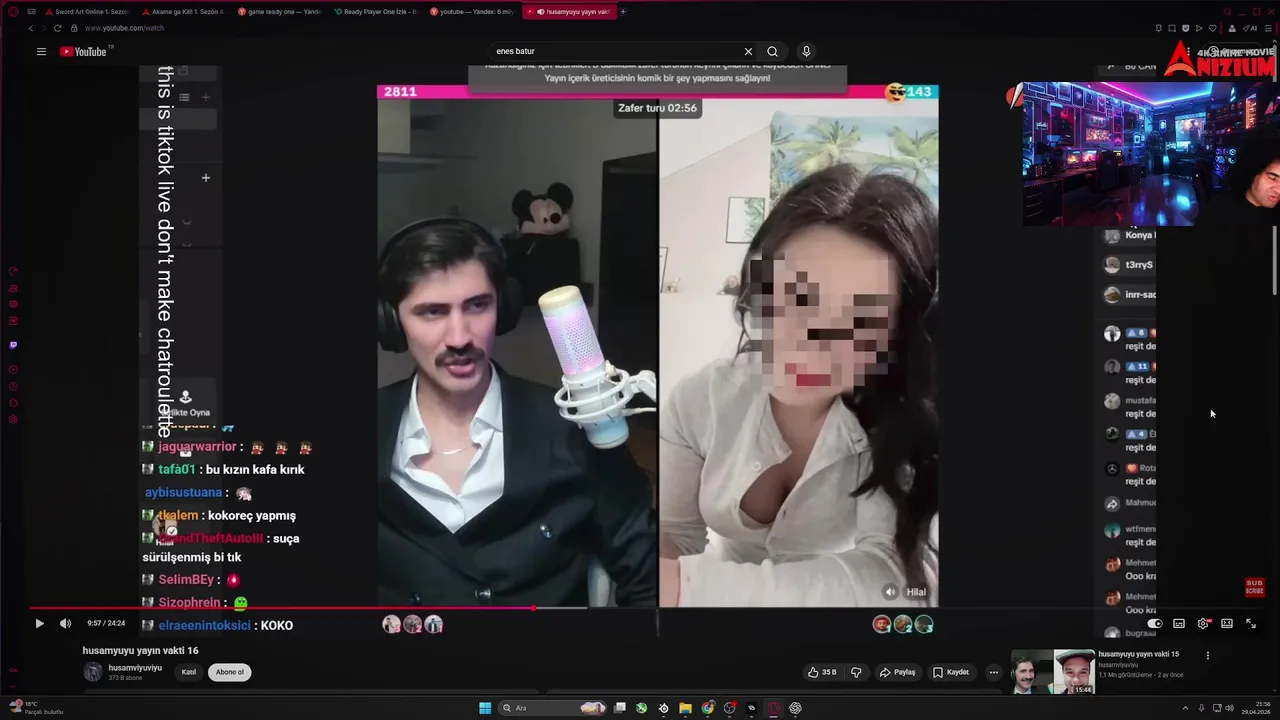Go back with the browser back arrow
The height and width of the screenshot is (720, 1280).
[30, 28]
